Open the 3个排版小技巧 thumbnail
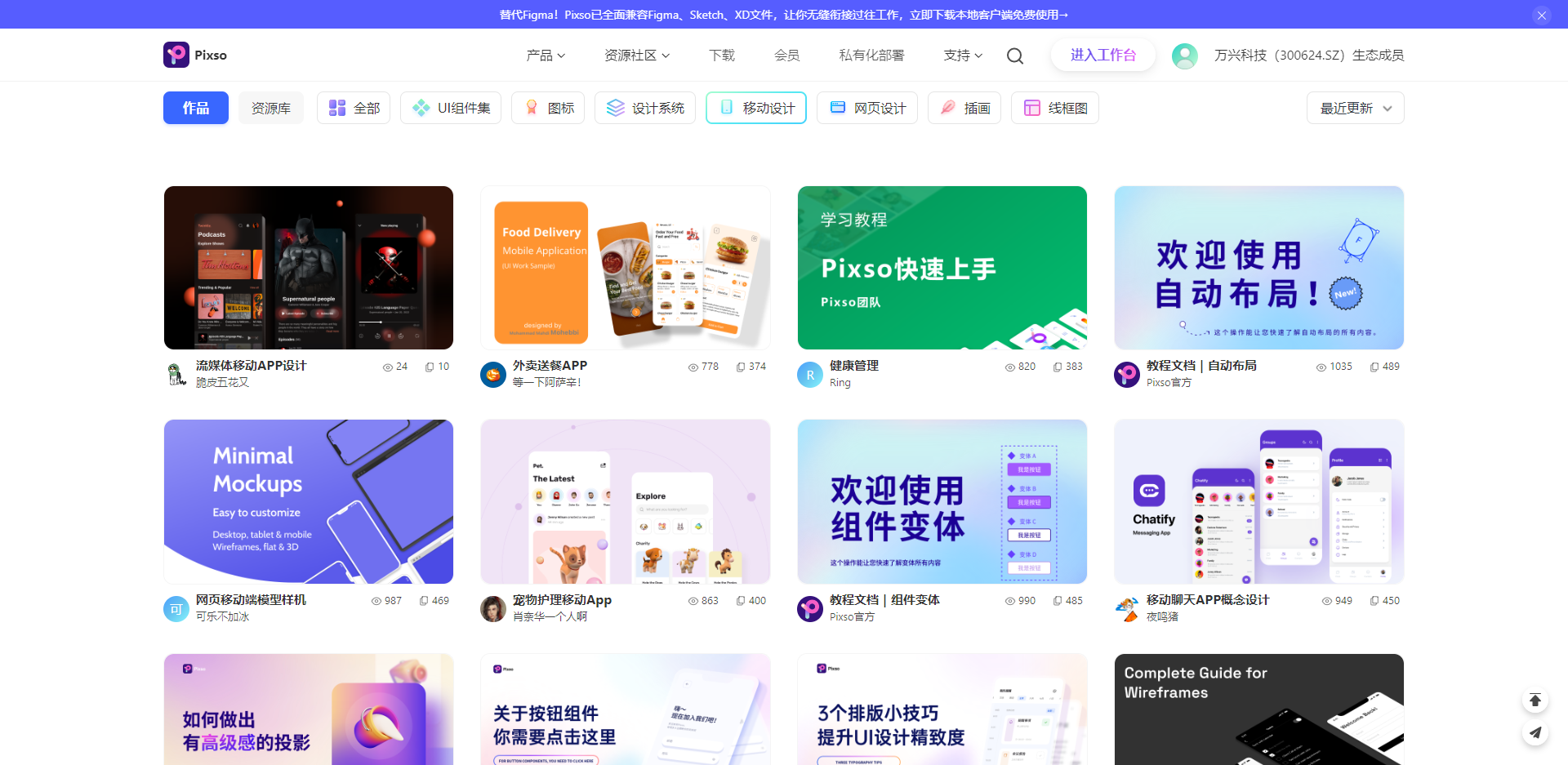Viewport: 1568px width, 765px height. tap(942, 709)
